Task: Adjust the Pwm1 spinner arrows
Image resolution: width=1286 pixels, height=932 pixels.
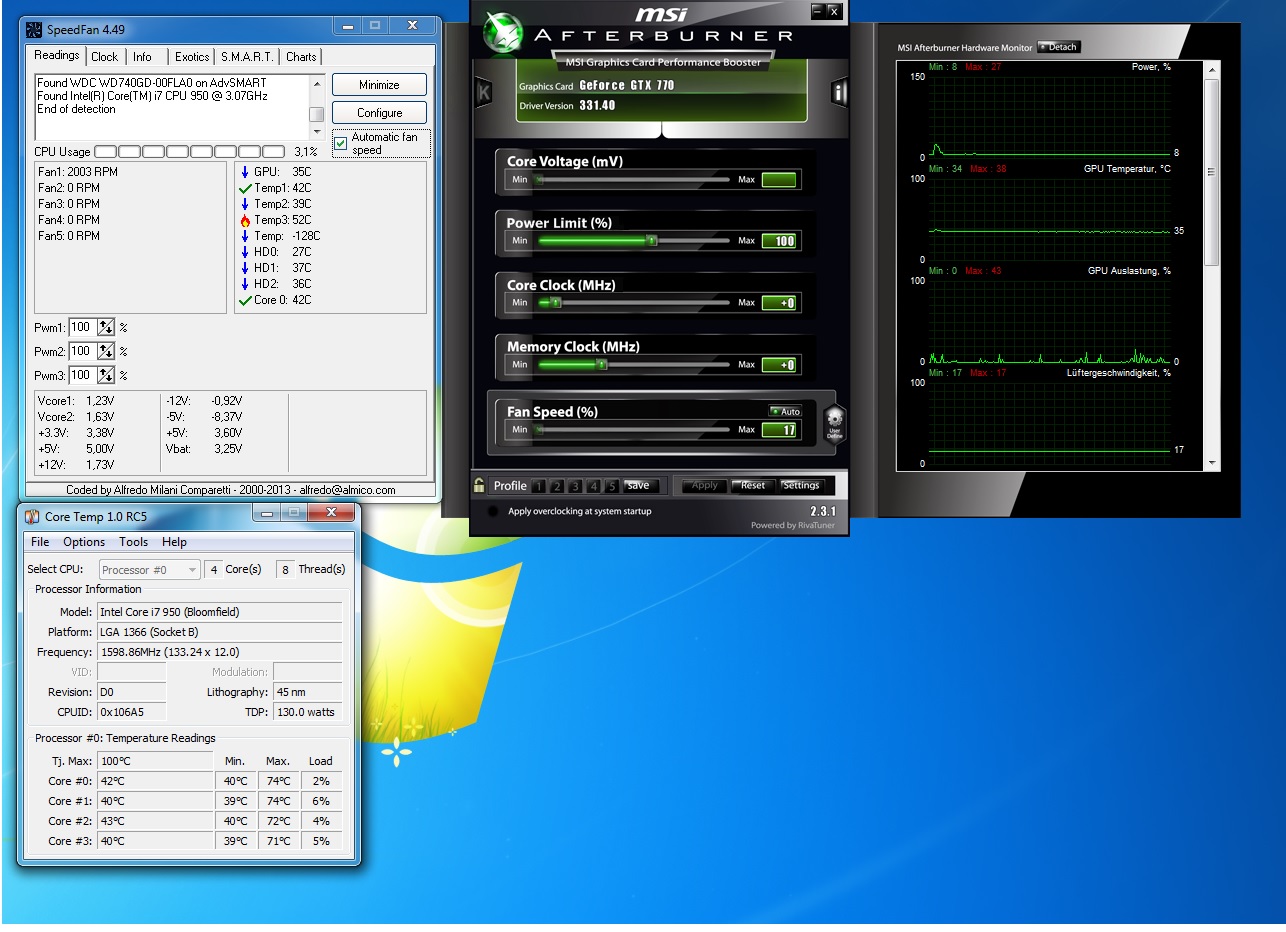Action: [x=107, y=327]
